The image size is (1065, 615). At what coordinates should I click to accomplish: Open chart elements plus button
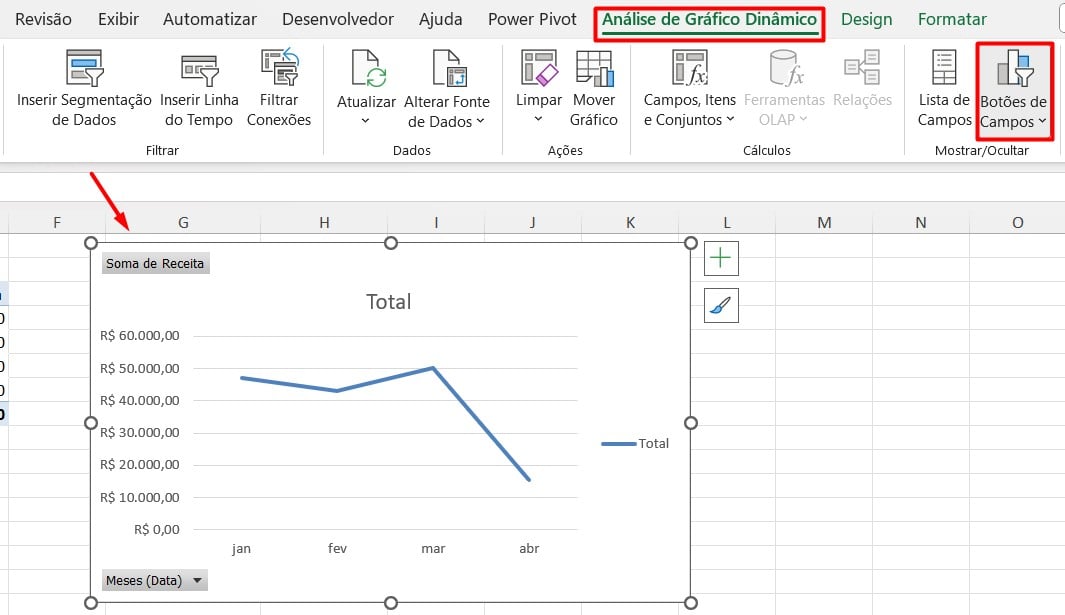tap(721, 259)
